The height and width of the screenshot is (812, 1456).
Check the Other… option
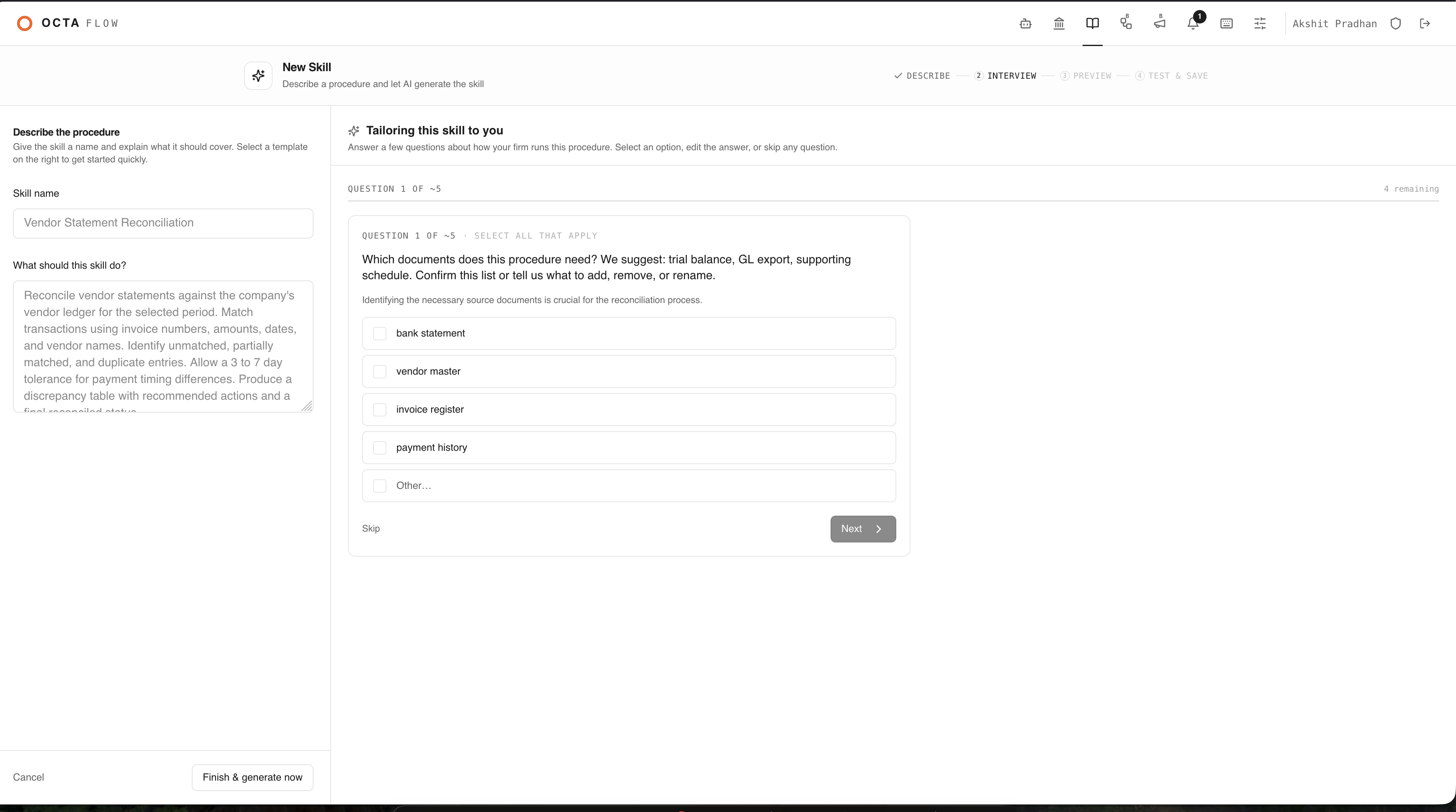click(628, 486)
